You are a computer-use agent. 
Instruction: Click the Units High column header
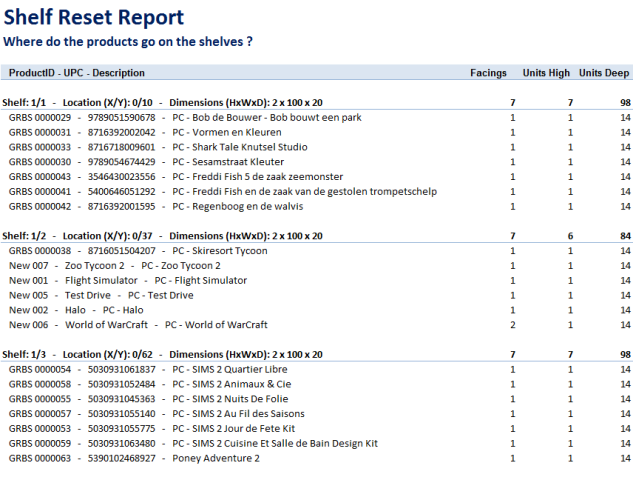pyautogui.click(x=546, y=73)
